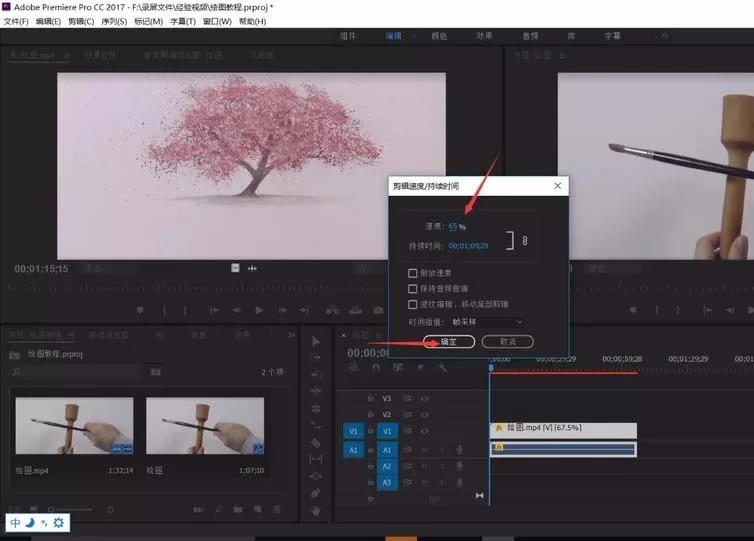Enable the 波纹编辑,移动尾部剪辑 checkbox

pyautogui.click(x=413, y=304)
